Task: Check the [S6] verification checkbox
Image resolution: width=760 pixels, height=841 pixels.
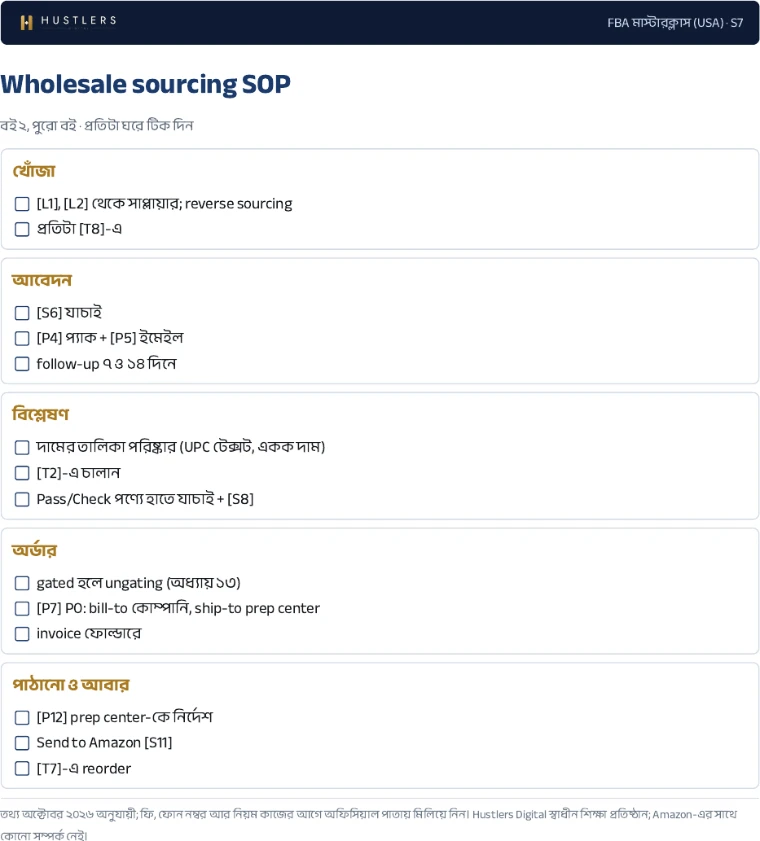Action: click(x=22, y=313)
